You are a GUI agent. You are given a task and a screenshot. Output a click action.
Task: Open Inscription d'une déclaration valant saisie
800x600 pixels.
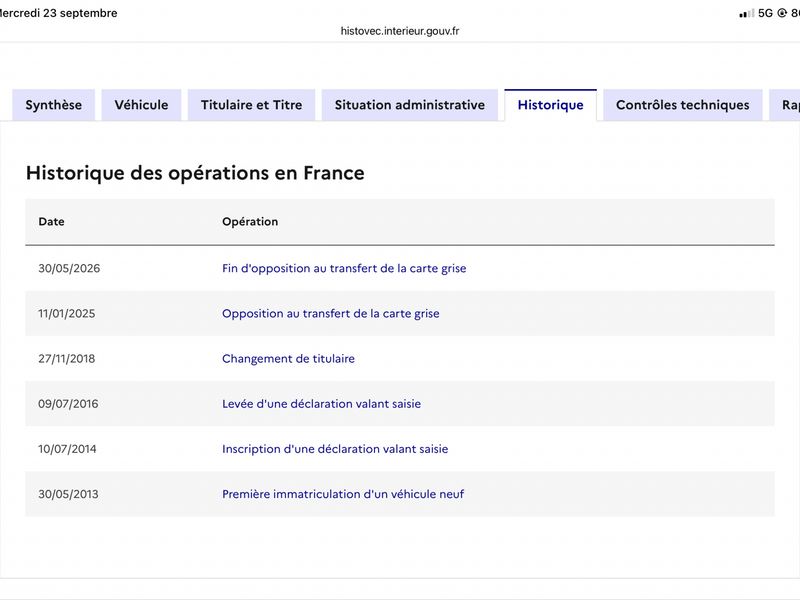335,449
